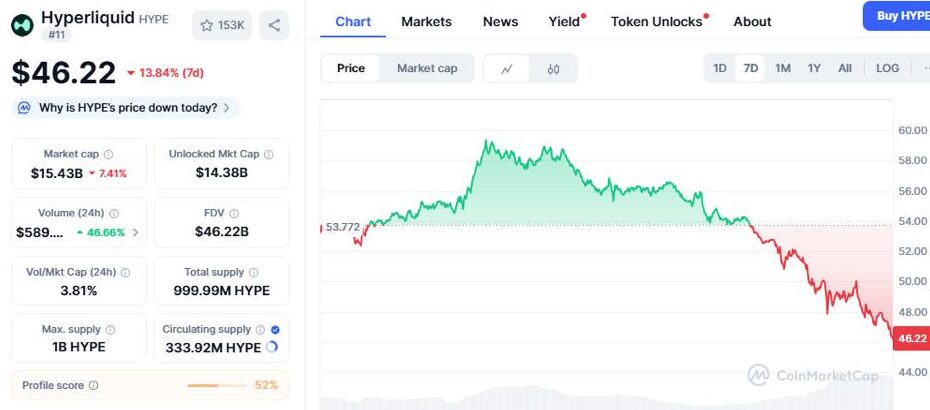
Task: Click the Hyperliquid logo icon
Action: tap(22, 25)
